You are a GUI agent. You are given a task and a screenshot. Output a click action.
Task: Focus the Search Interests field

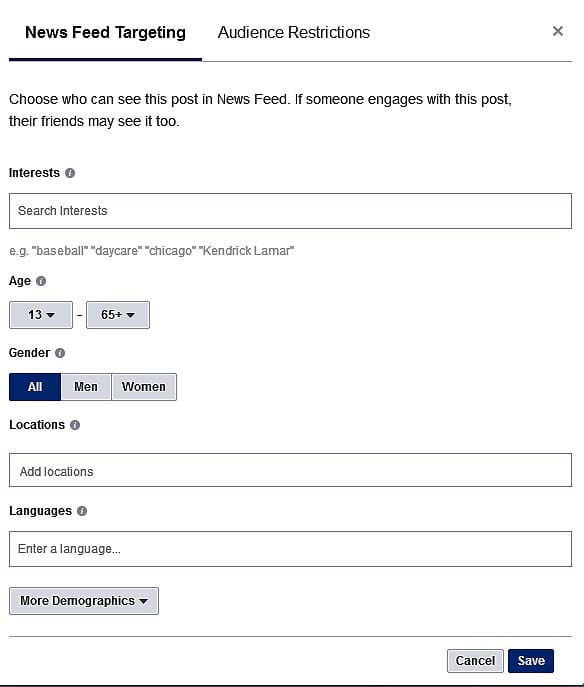(290, 211)
